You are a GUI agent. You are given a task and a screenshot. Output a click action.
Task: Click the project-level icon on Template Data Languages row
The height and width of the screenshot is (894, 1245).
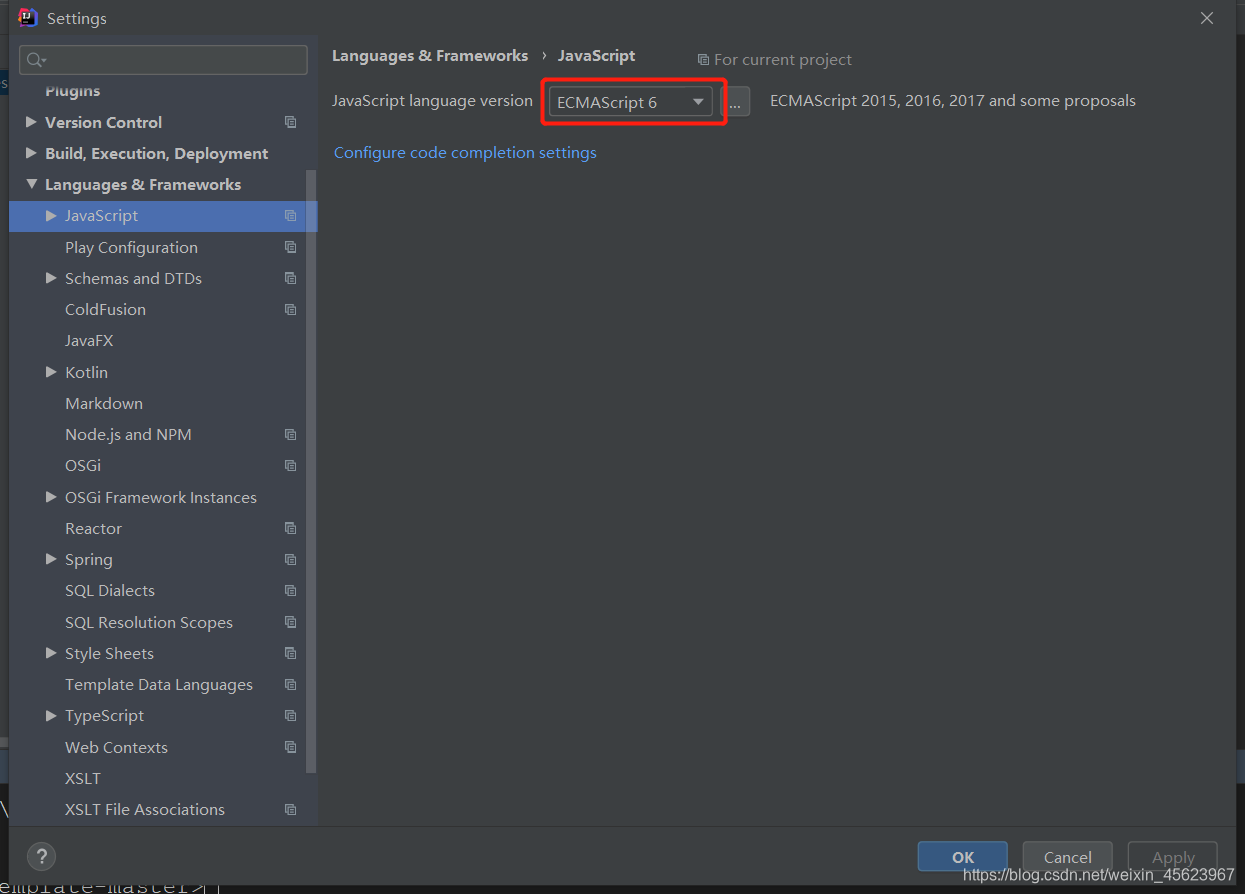(290, 685)
